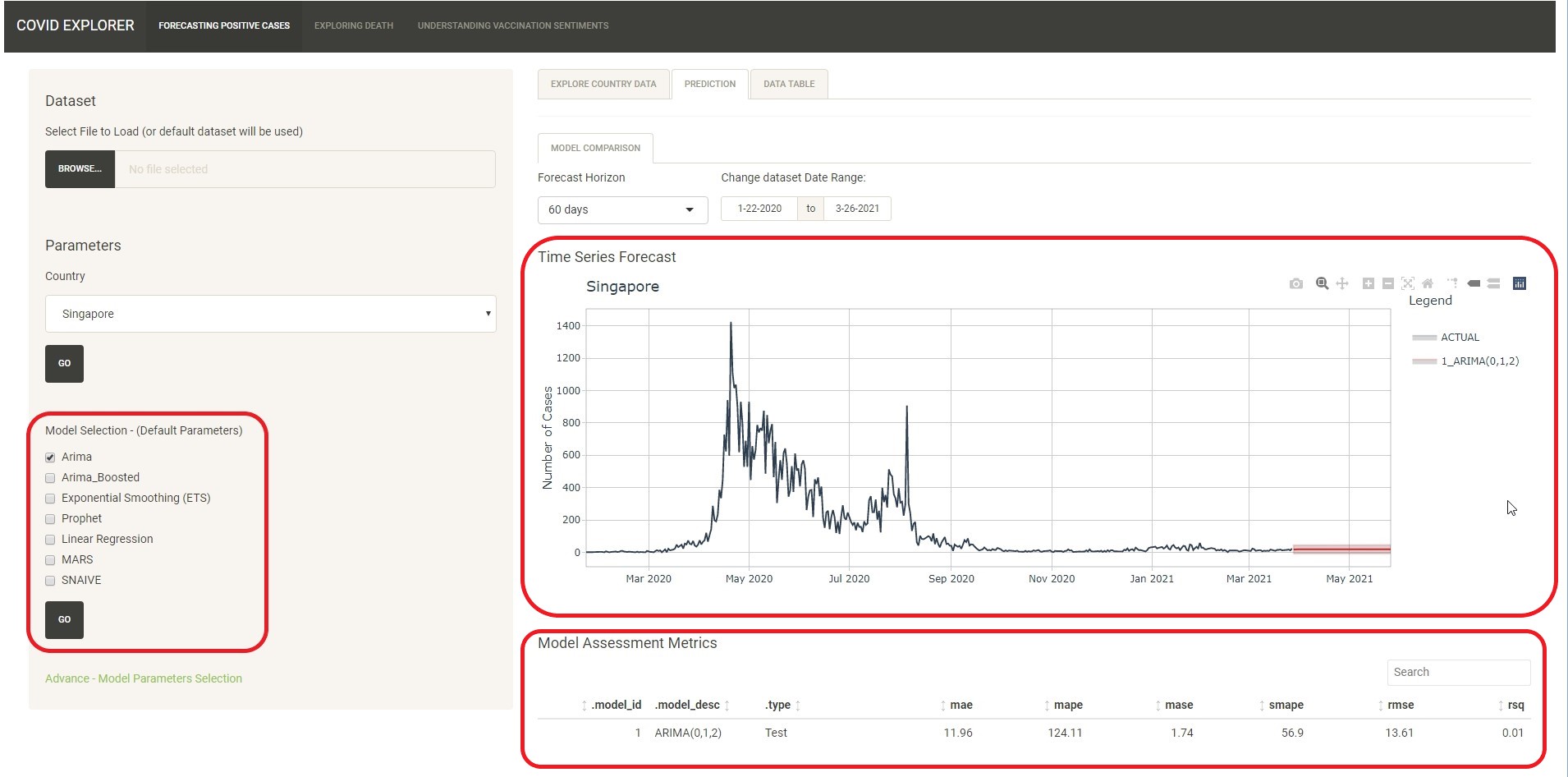Screen dimensions: 1568x777
Task: Open the Exploring Death navigation tab
Action: (x=354, y=25)
